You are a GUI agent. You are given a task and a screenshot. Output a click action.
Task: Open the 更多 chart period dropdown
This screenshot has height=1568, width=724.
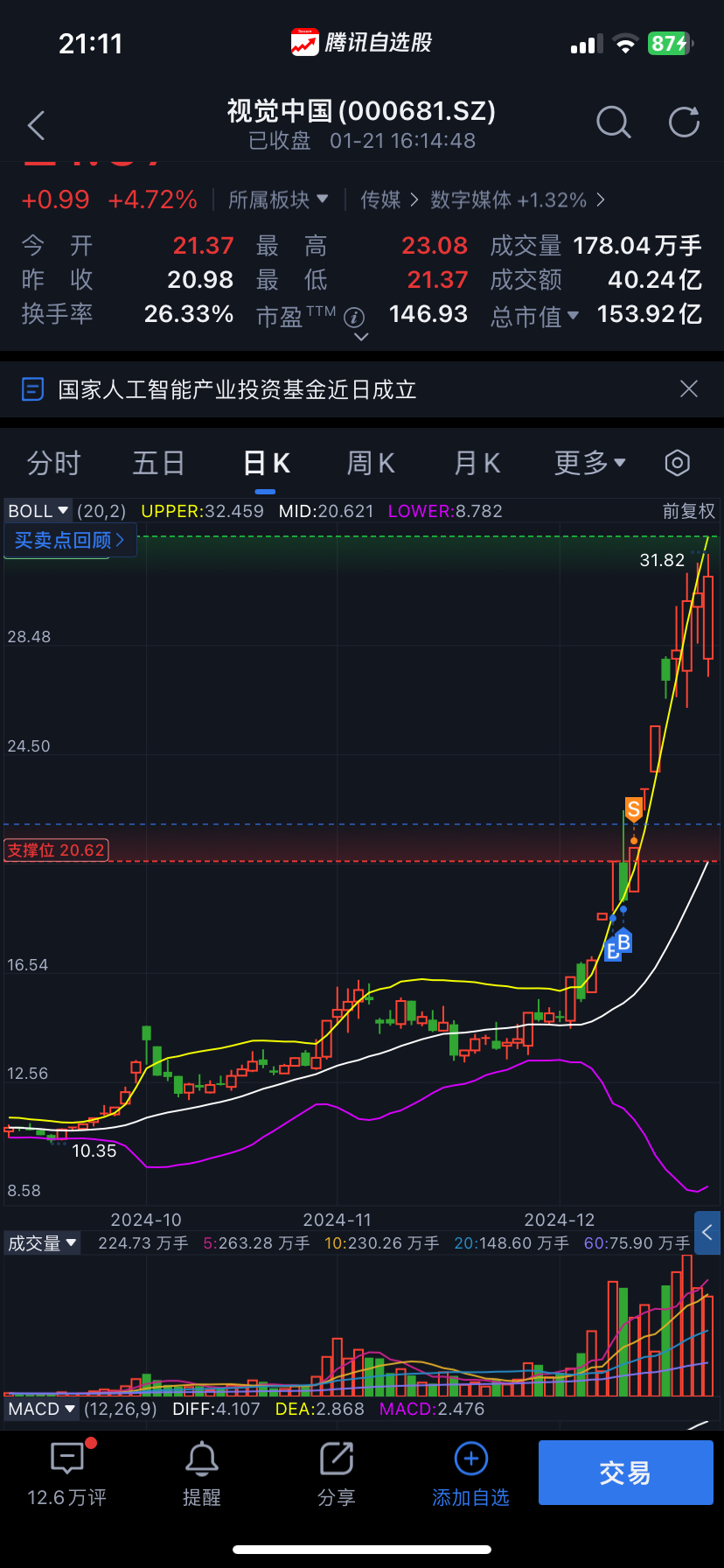point(590,463)
